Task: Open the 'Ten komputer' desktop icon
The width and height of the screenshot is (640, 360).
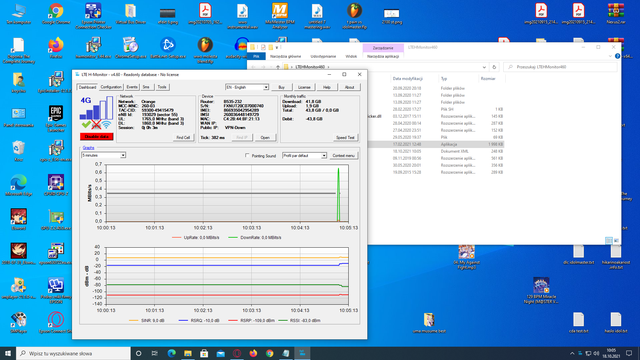Action: point(18,14)
